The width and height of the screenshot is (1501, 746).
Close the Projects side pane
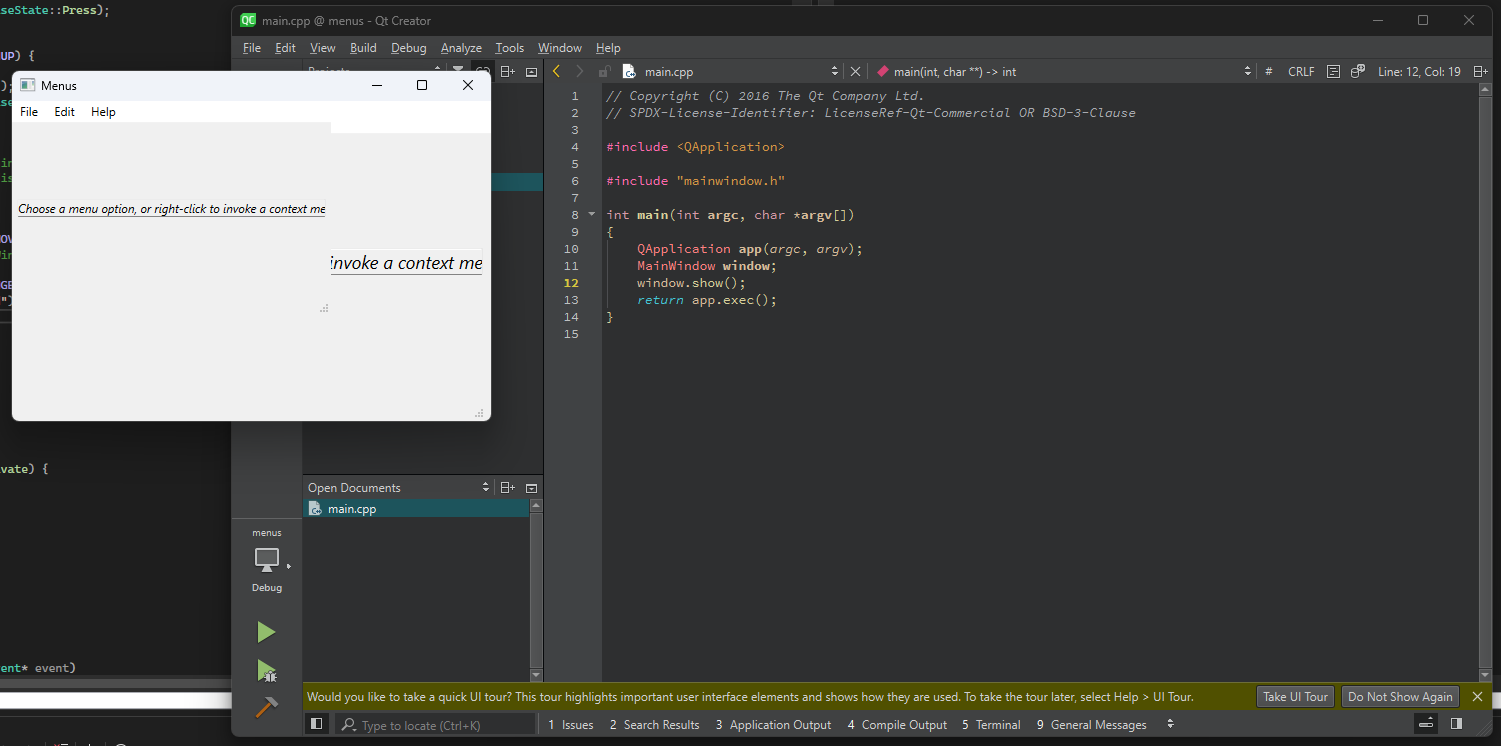pyautogui.click(x=531, y=71)
